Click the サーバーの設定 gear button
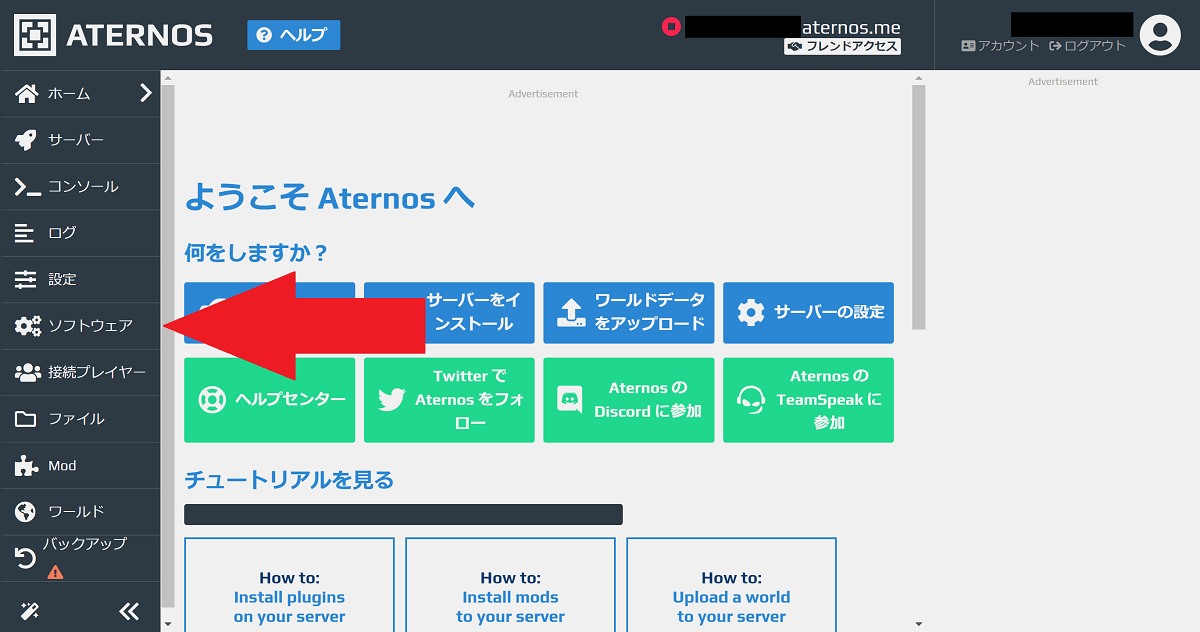Image resolution: width=1200 pixels, height=632 pixels. click(808, 312)
